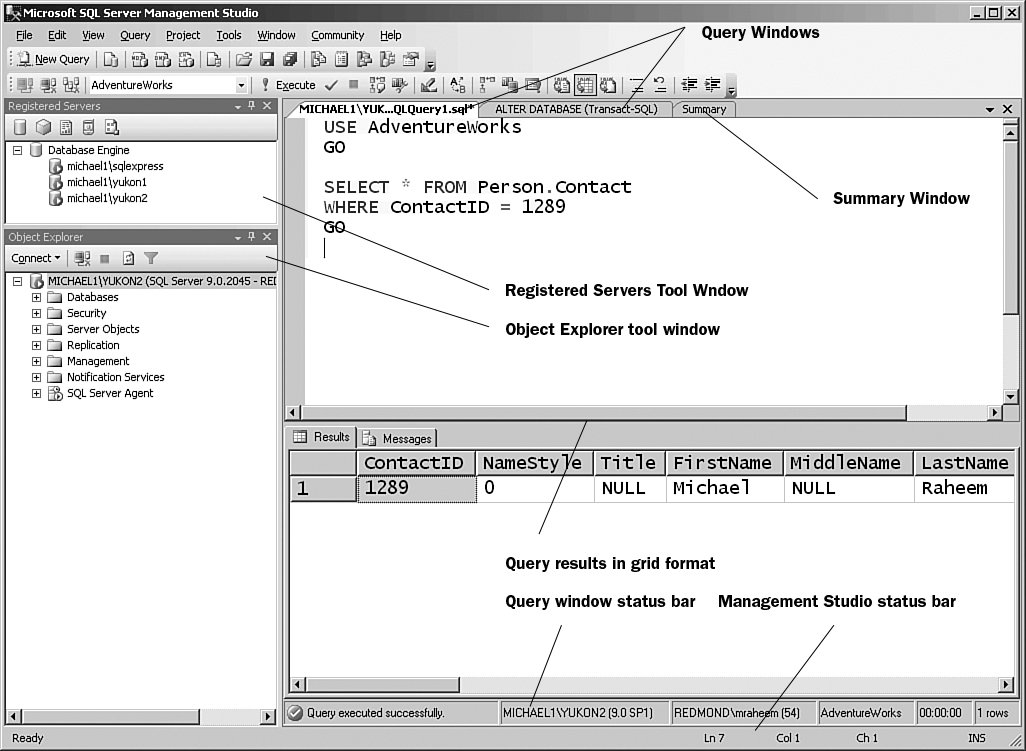Select the Results to Grid option
Screen dimensions: 1026x751
[584, 85]
